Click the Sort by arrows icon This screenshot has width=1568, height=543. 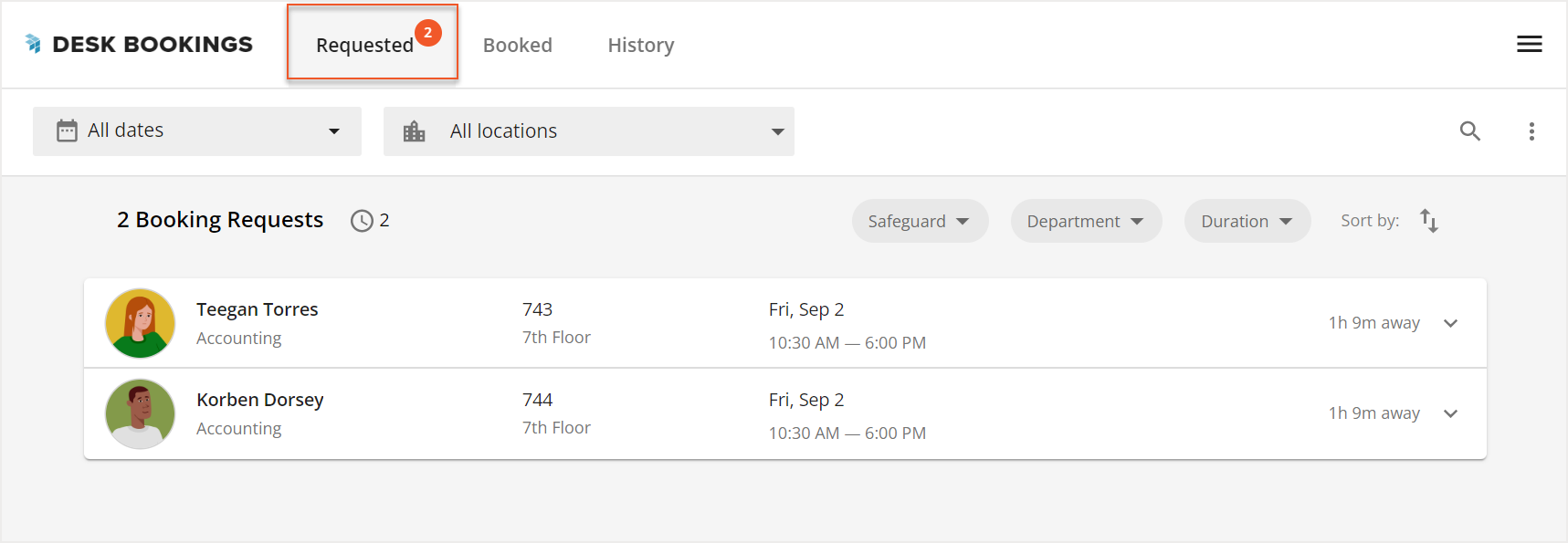[x=1429, y=220]
